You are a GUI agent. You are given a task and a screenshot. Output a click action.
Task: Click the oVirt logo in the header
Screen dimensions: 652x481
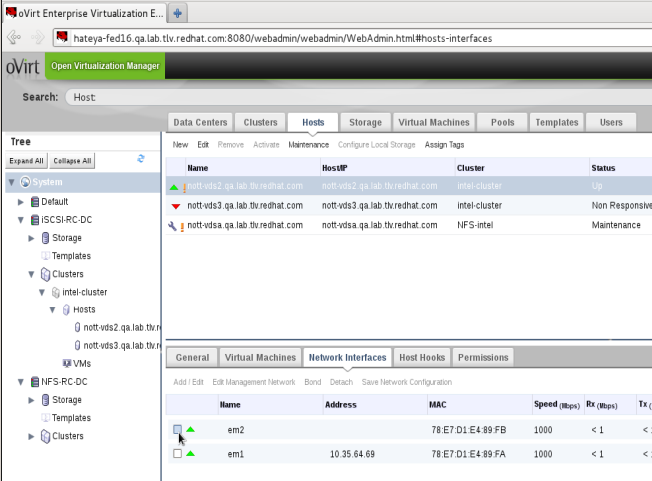click(22, 67)
